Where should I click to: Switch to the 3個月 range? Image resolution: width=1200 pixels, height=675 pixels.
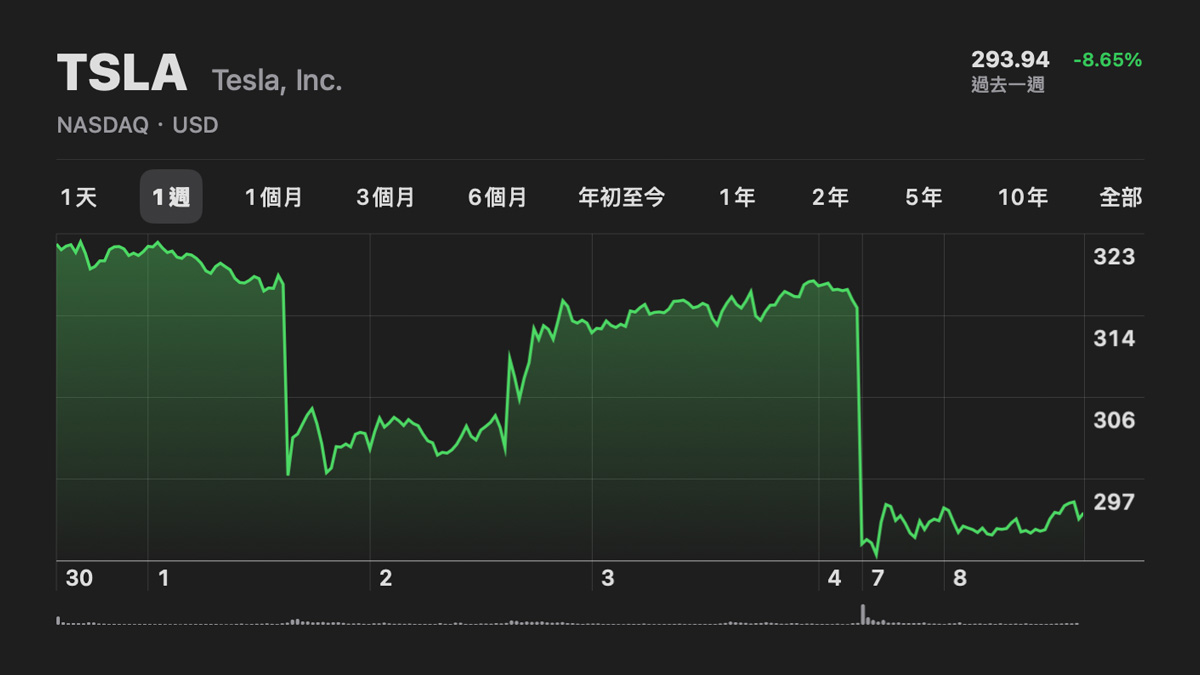[x=385, y=197]
